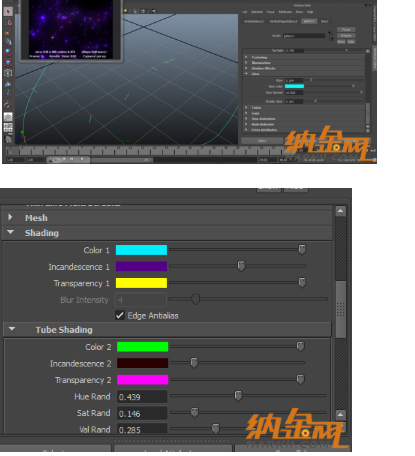The height and width of the screenshot is (456, 415).
Task: Click the render preview galaxy thumbnail
Action: (x=71, y=29)
